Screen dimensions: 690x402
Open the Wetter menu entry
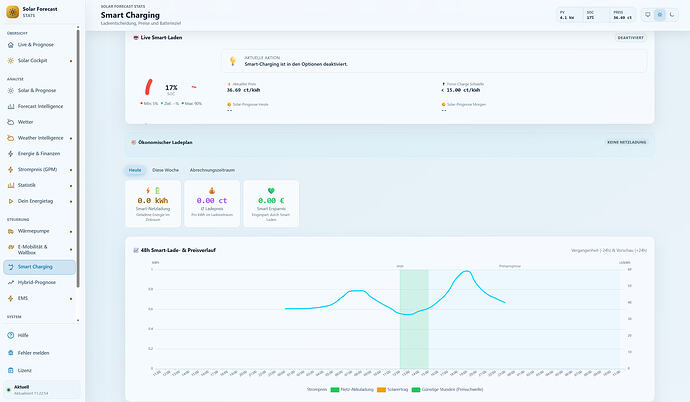(40, 122)
